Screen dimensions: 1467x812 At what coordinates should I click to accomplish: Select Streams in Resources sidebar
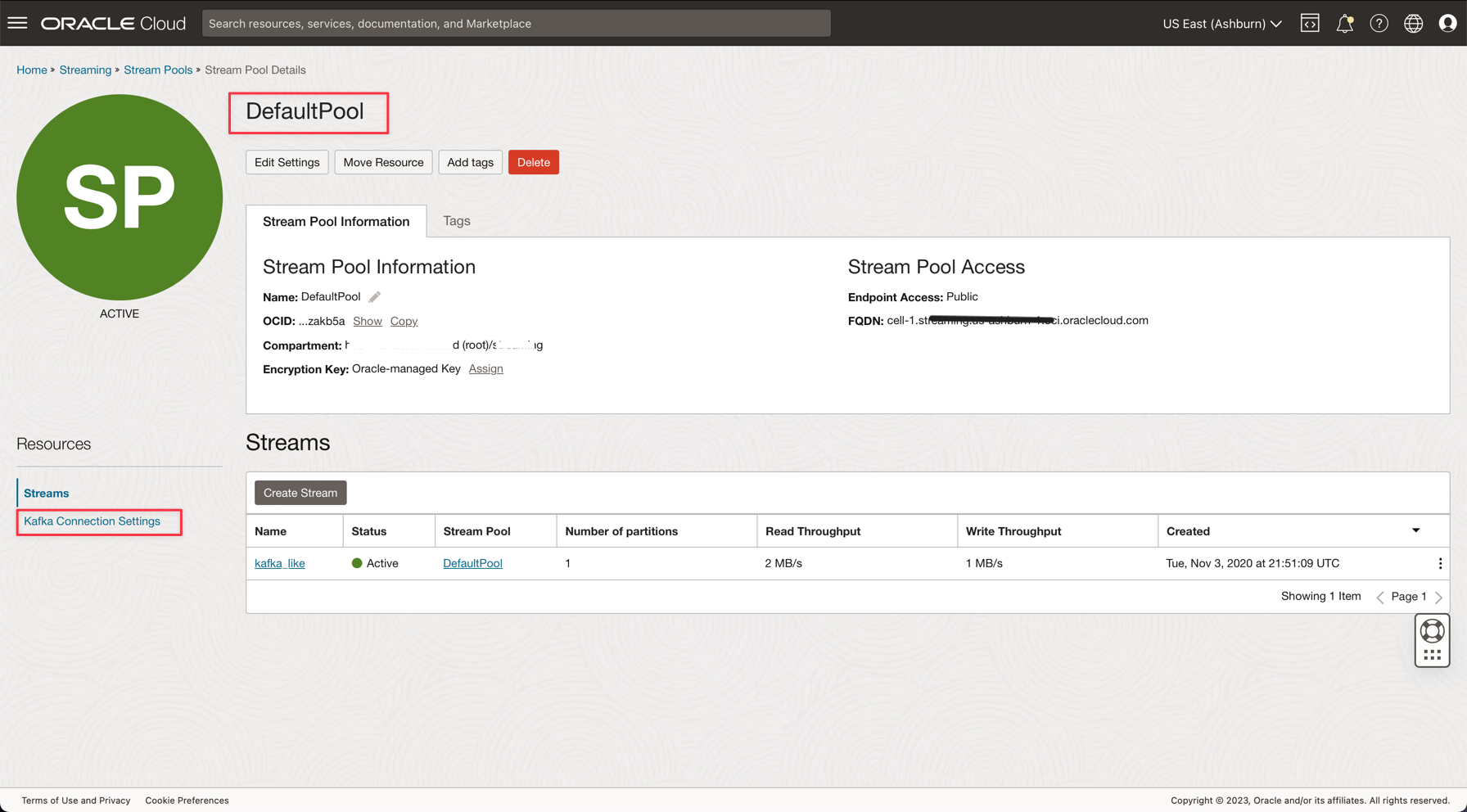(x=46, y=494)
